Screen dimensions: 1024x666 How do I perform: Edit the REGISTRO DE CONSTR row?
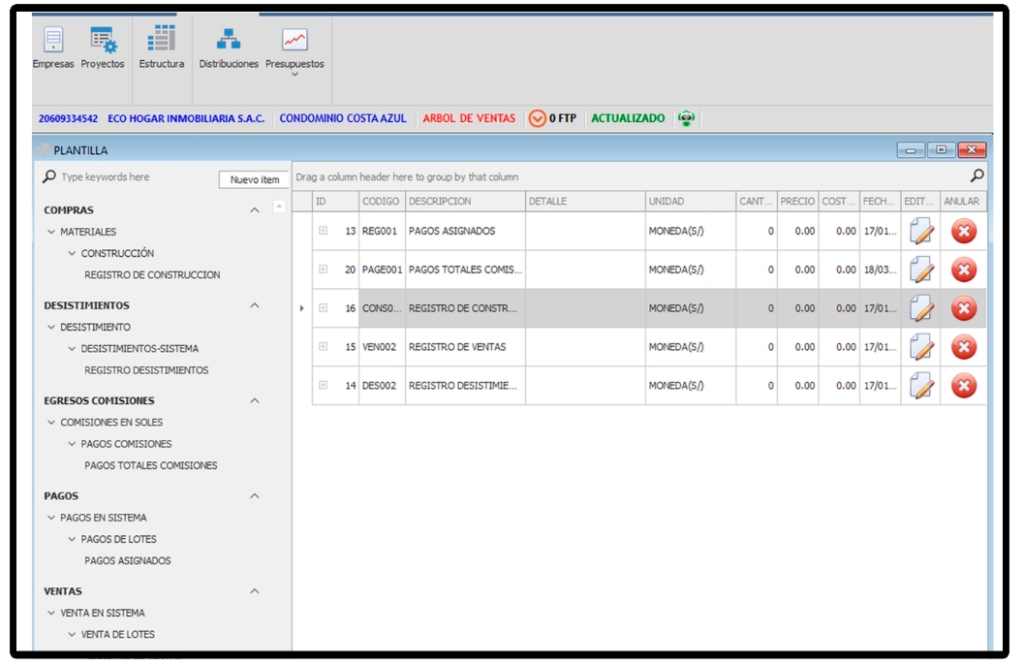pyautogui.click(x=921, y=308)
